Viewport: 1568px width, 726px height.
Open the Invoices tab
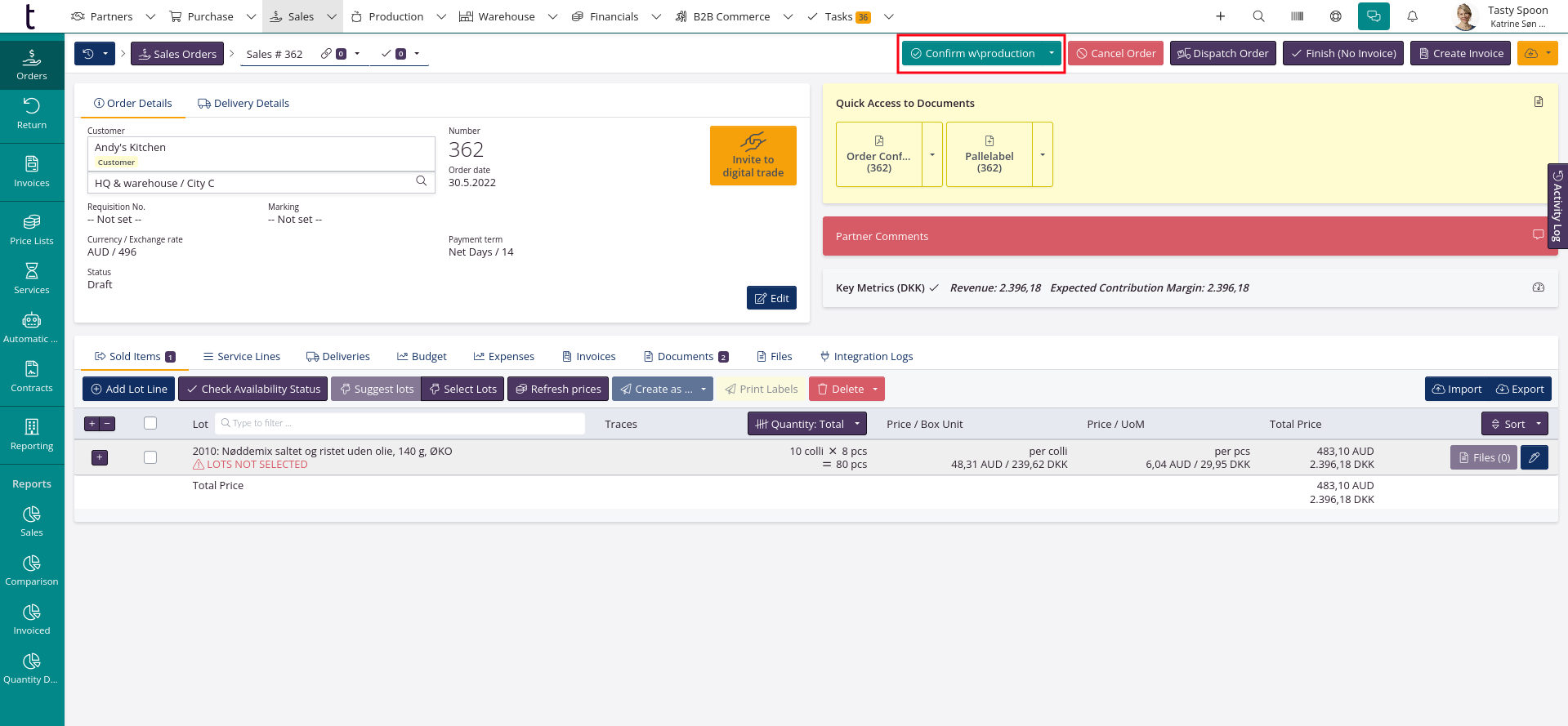[x=588, y=357]
